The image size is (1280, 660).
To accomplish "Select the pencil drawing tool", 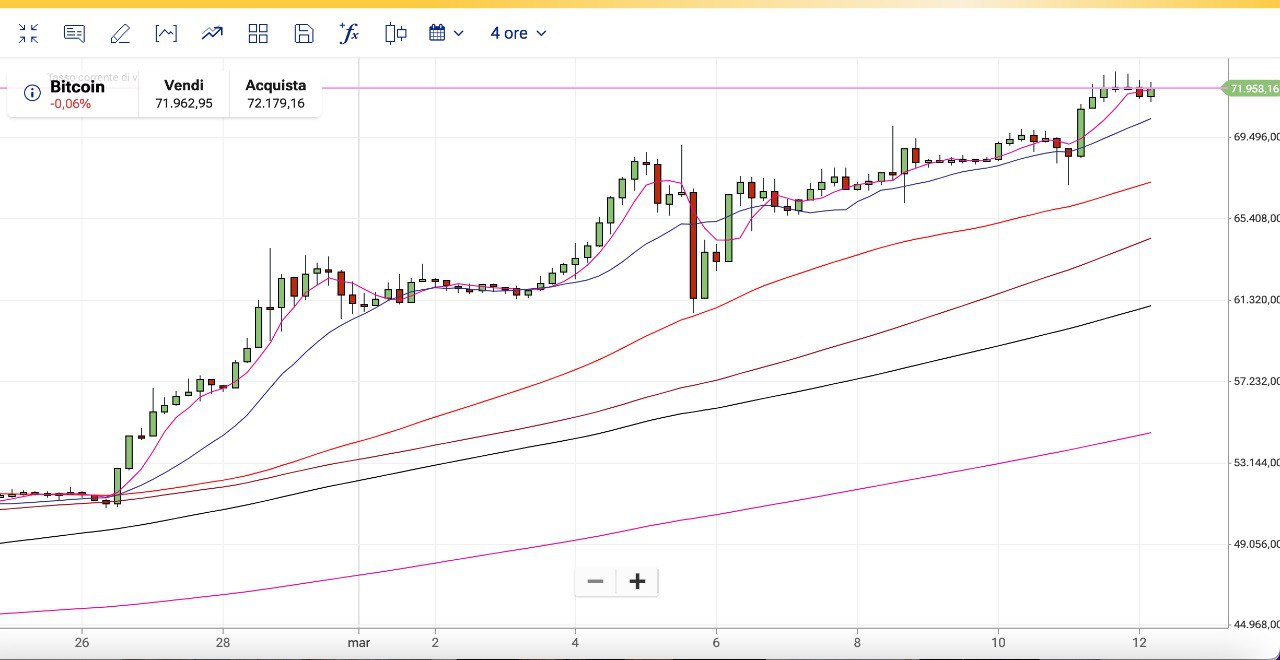I will [120, 34].
